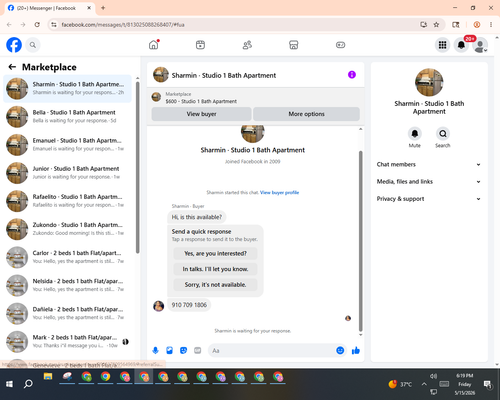Open Zukondo's Studio 1 Bath Apartment chat
Viewport: 500px width, 400px height.
click(x=67, y=229)
